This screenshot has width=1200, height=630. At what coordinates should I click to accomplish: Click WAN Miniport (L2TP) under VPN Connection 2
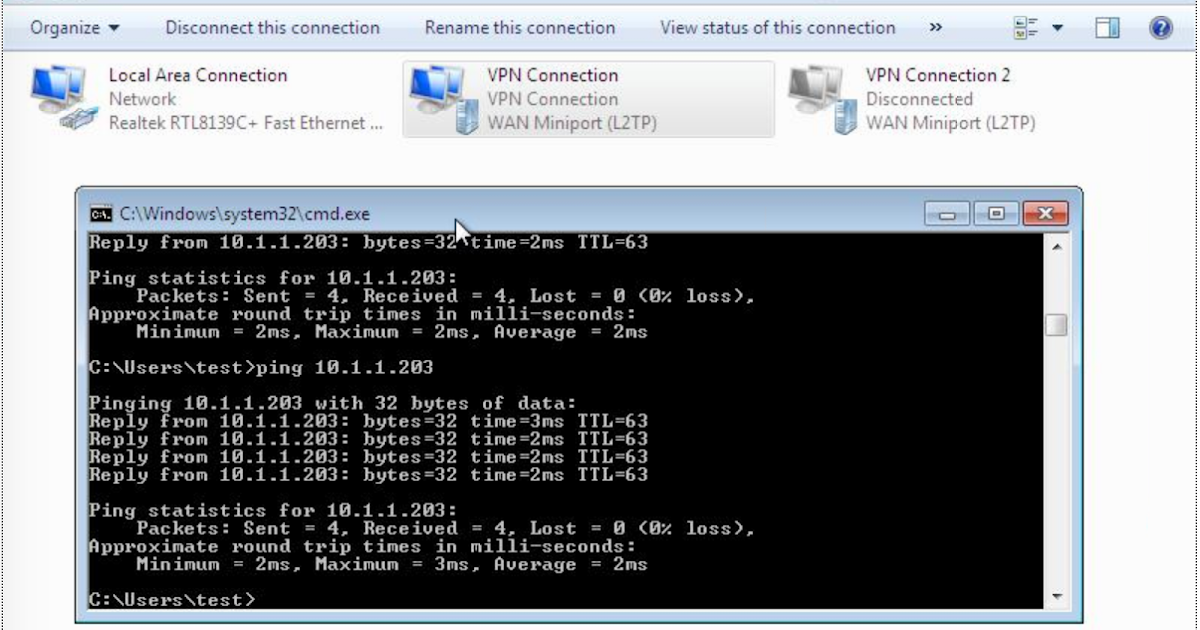[x=950, y=123]
